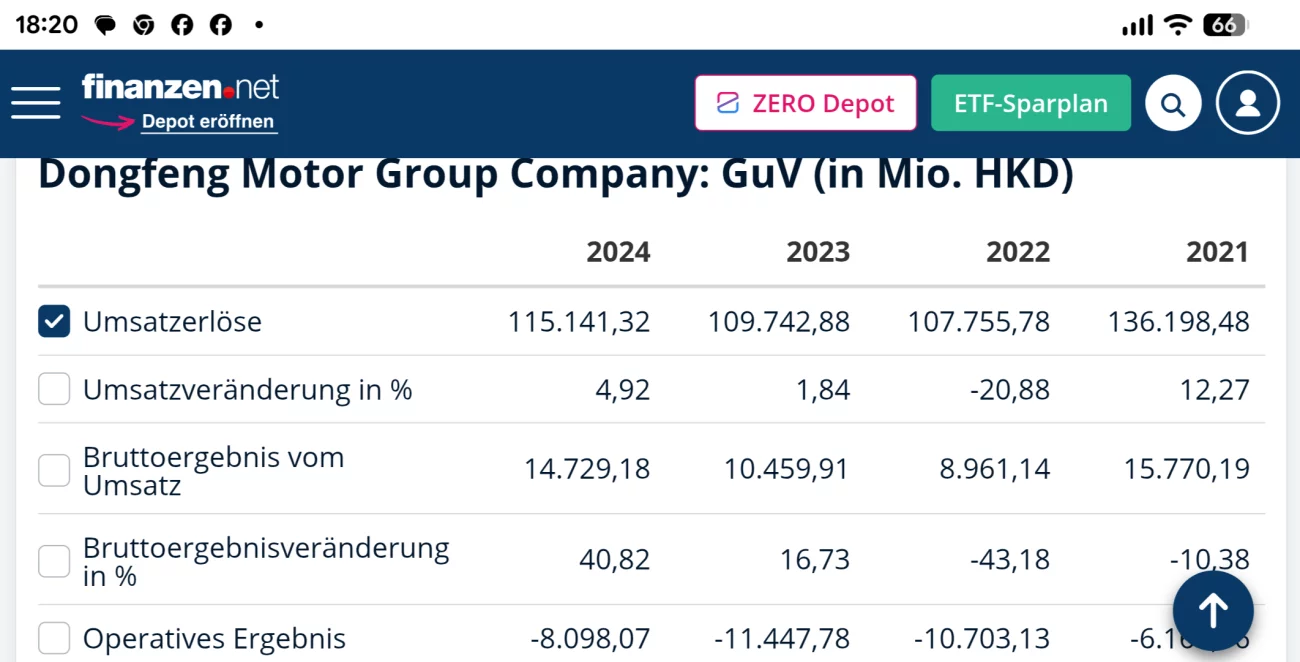Open the ETF-Sparplan button
Viewport: 1300px width, 662px height.
tap(1031, 103)
